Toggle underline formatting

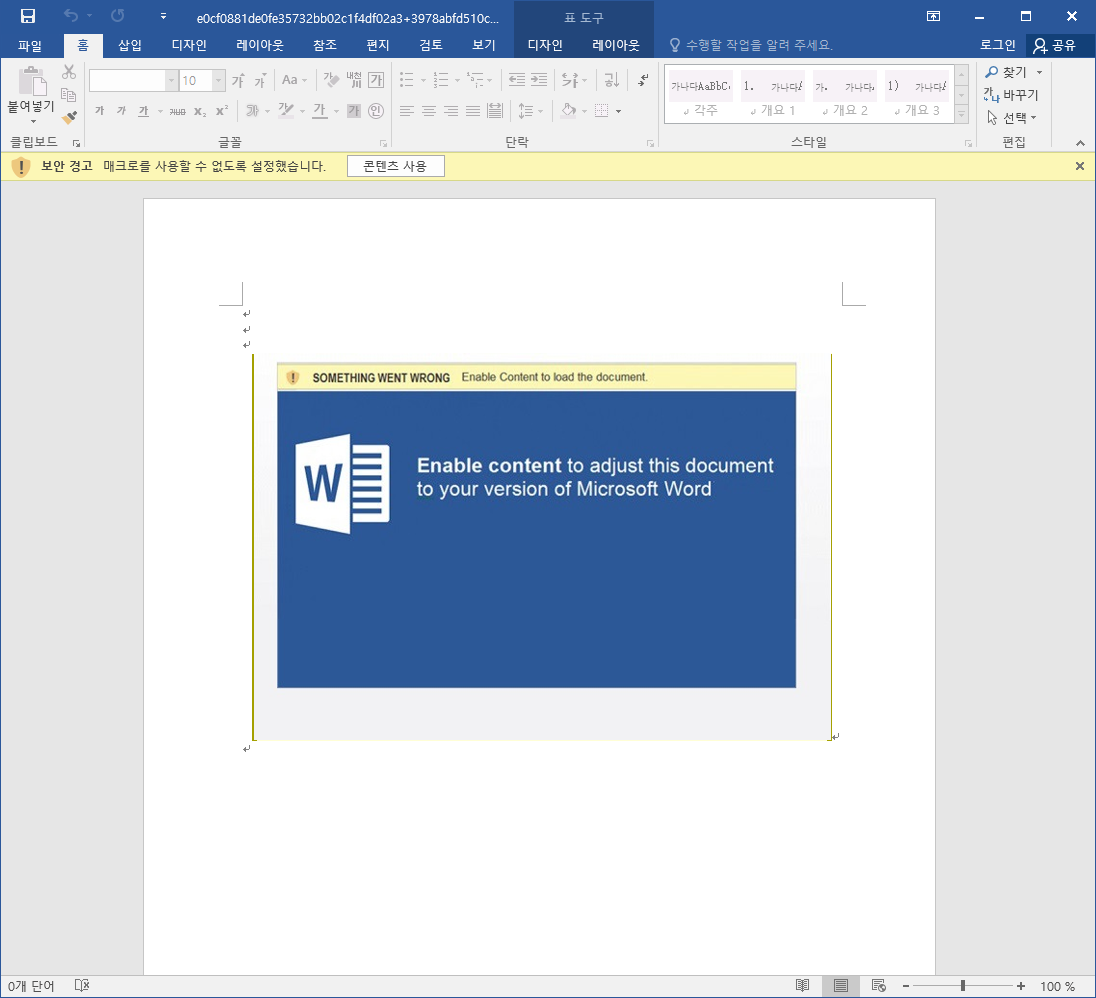point(143,110)
